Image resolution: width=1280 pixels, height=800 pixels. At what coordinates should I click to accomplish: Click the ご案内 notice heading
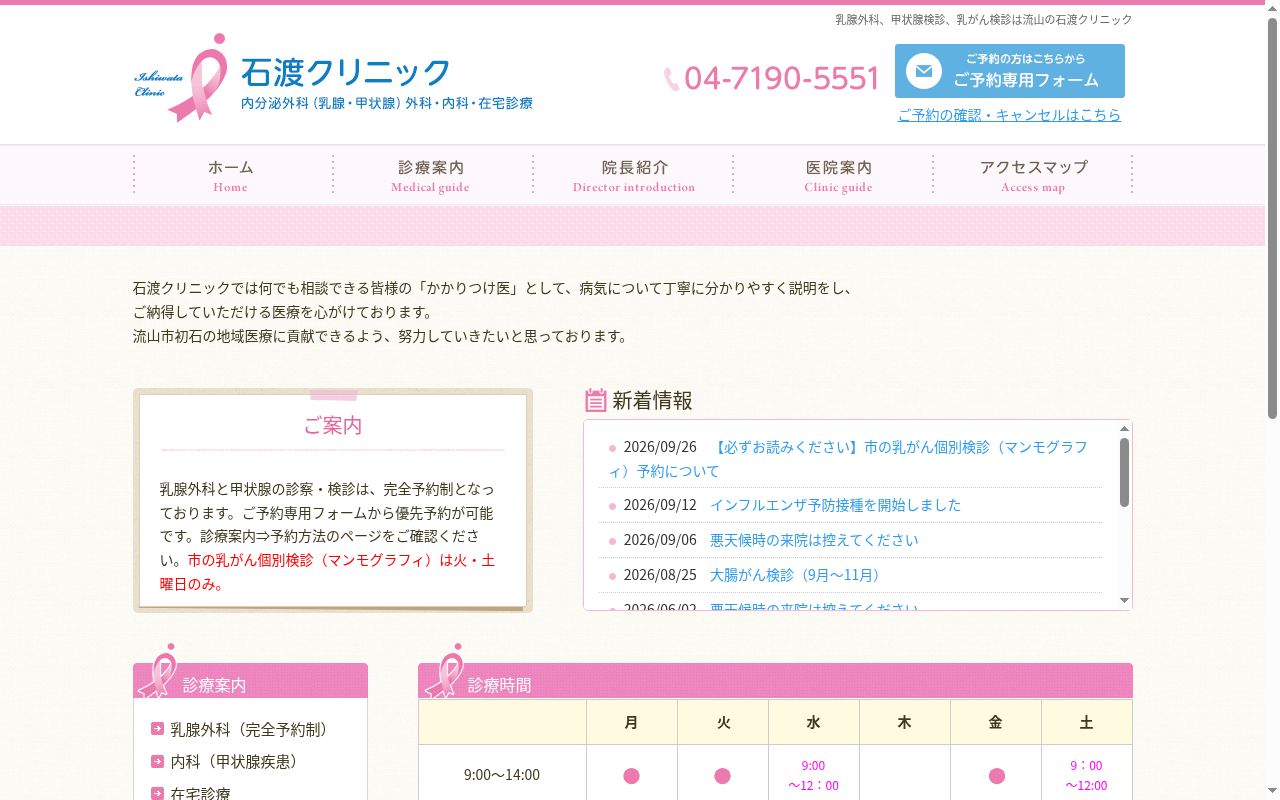pyautogui.click(x=333, y=425)
